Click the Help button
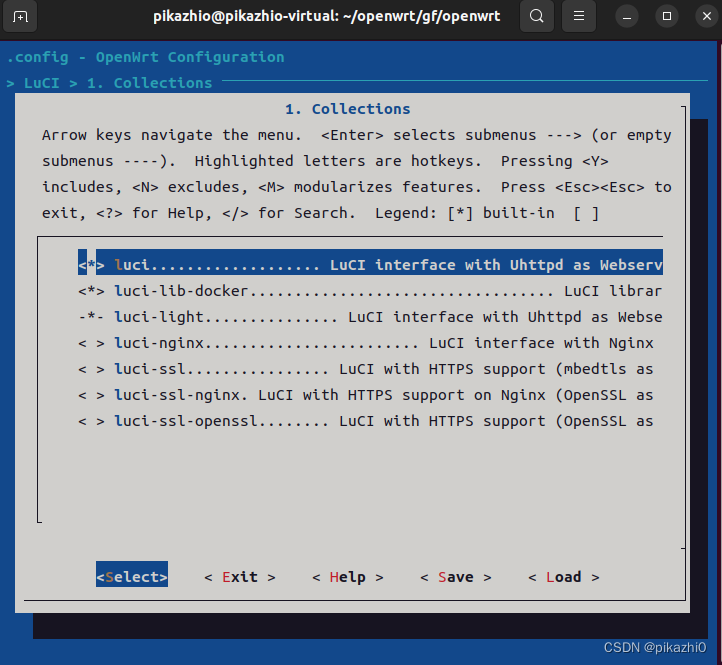The width and height of the screenshot is (722, 665). point(348,578)
